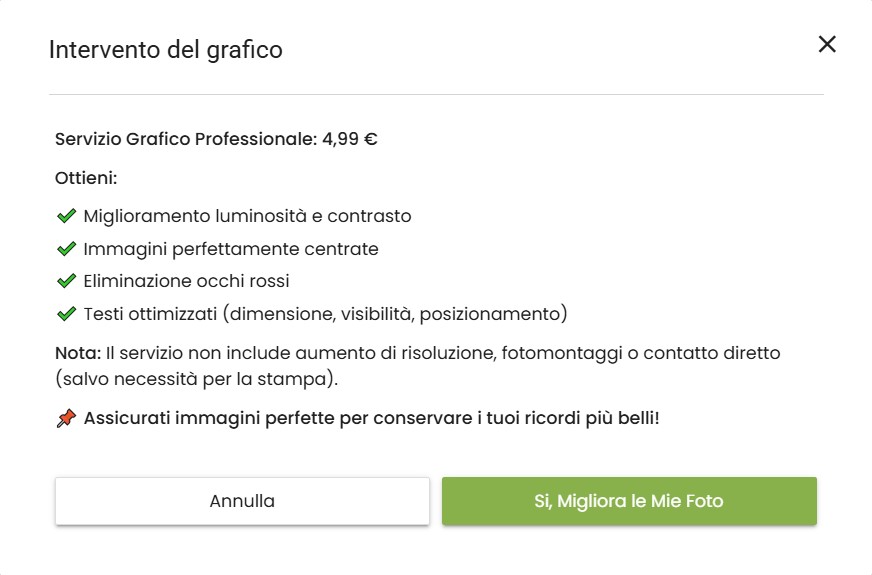Click the checkmark beside Miglioramento luminosità e contrasto

[67, 216]
